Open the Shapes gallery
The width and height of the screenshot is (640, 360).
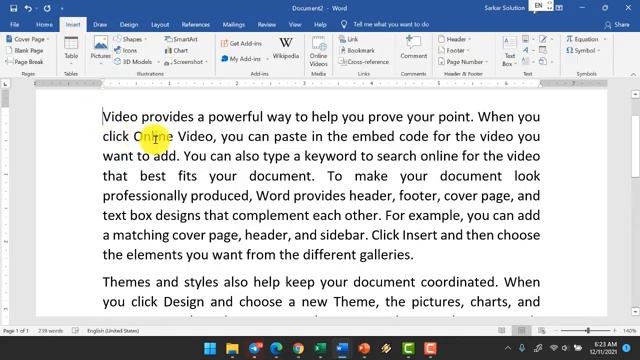(x=131, y=39)
